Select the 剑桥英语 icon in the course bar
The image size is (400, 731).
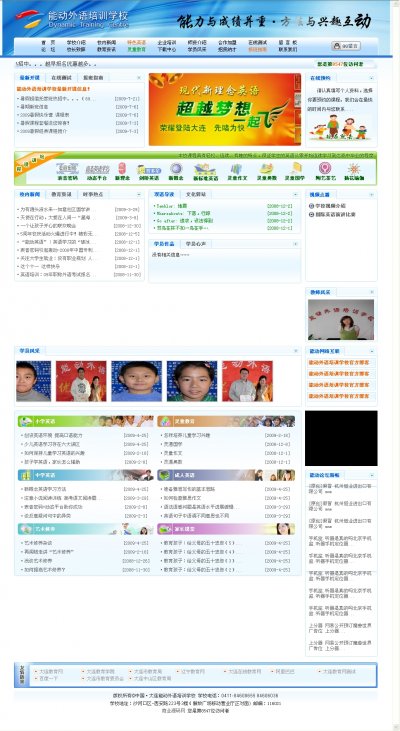coord(148,169)
